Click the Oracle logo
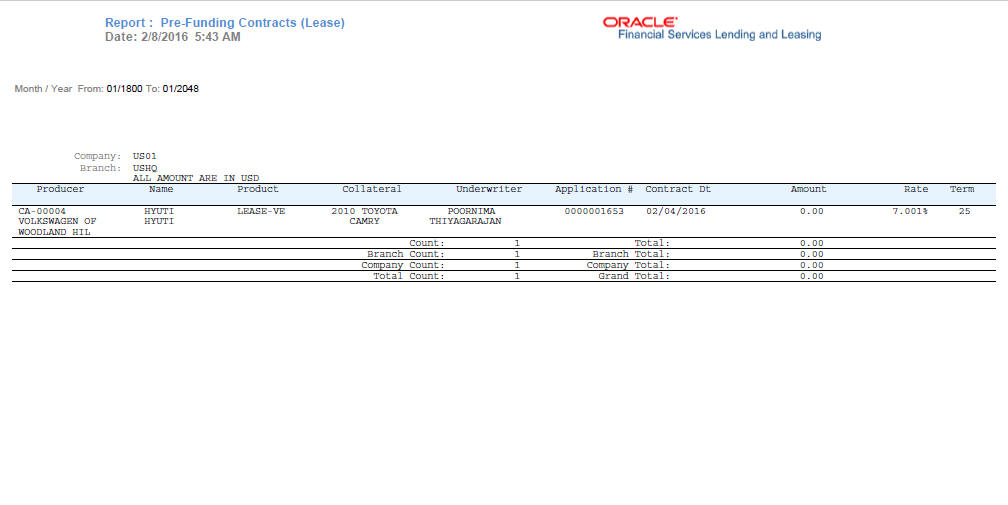The image size is (1008, 505). click(640, 22)
